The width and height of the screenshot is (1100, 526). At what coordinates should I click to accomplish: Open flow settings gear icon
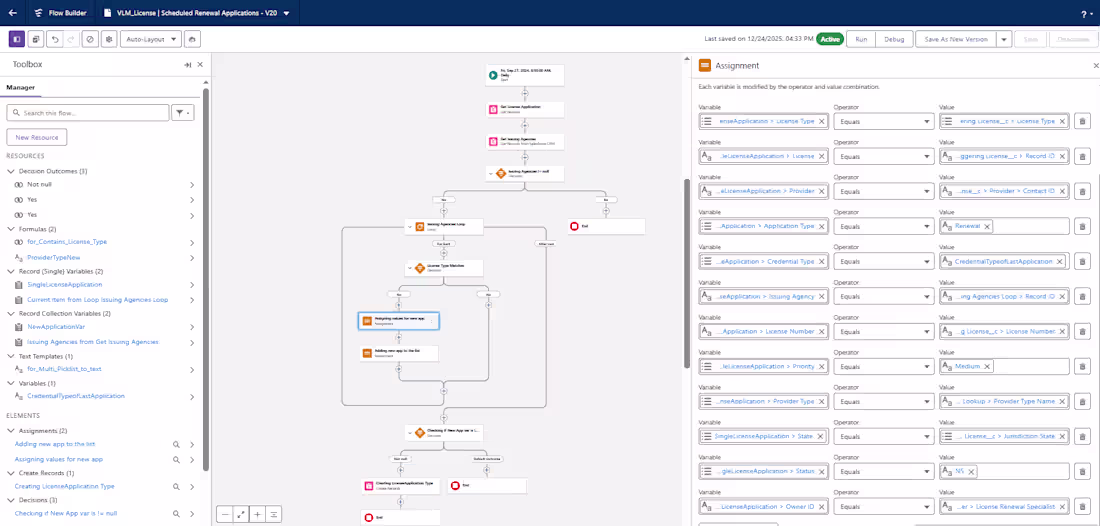coord(109,39)
